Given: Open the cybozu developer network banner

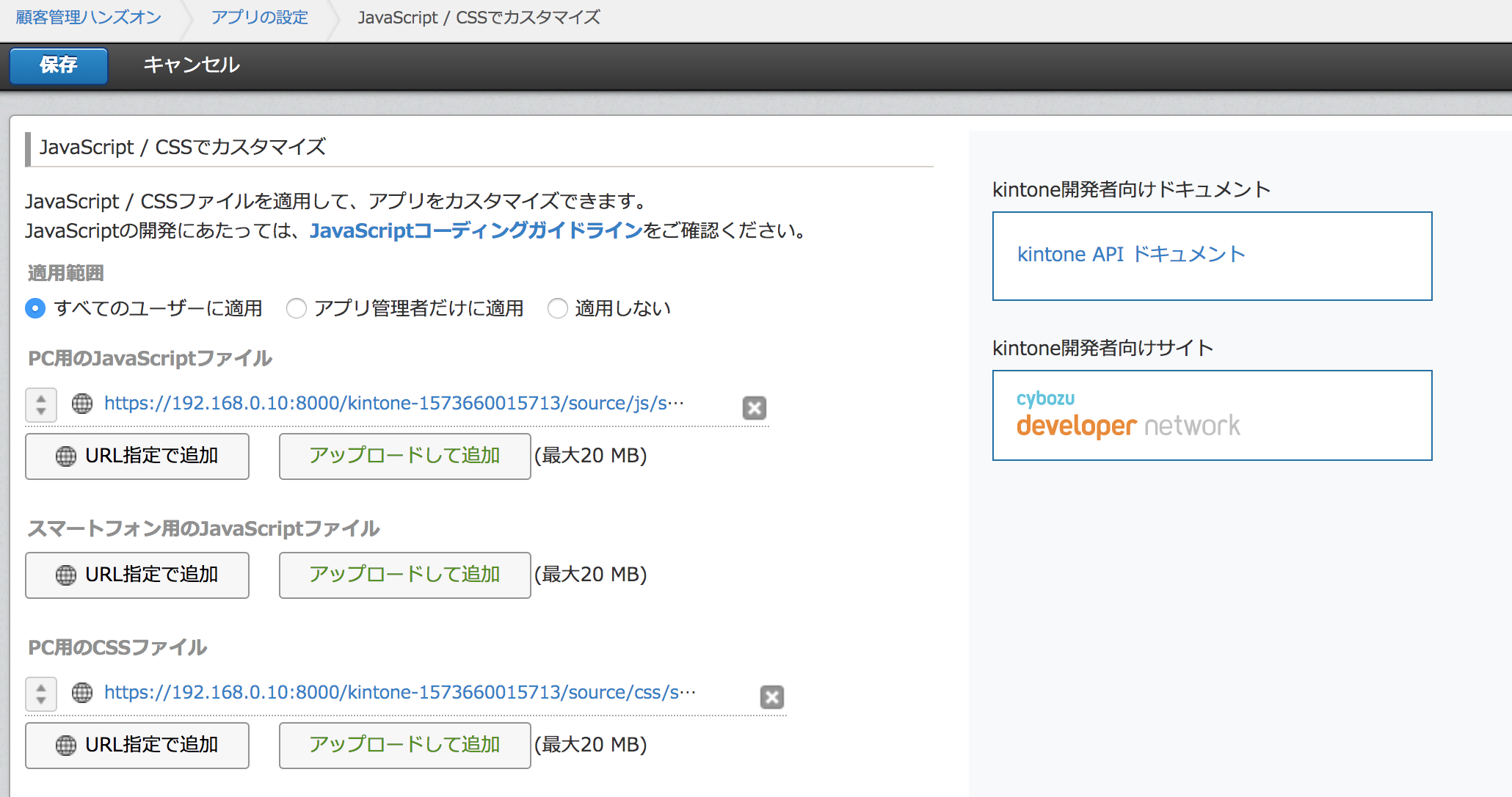Looking at the screenshot, I should click(x=1213, y=415).
